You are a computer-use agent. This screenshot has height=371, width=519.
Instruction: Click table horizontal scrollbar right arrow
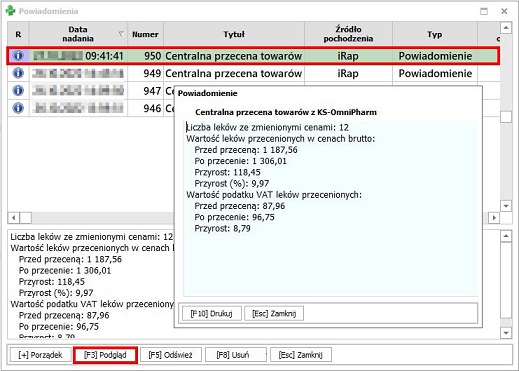[x=494, y=218]
